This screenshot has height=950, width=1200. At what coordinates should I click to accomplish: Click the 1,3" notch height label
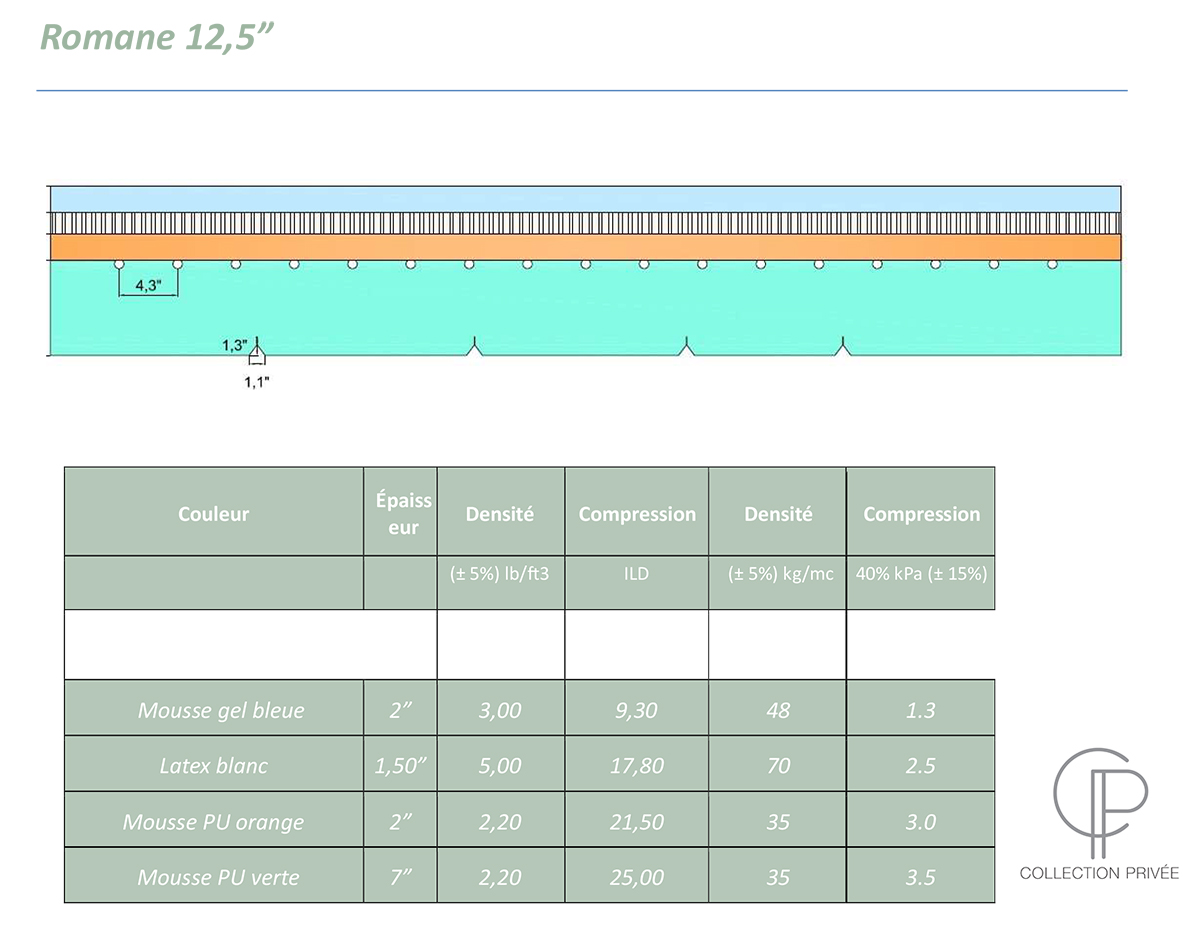[x=235, y=345]
